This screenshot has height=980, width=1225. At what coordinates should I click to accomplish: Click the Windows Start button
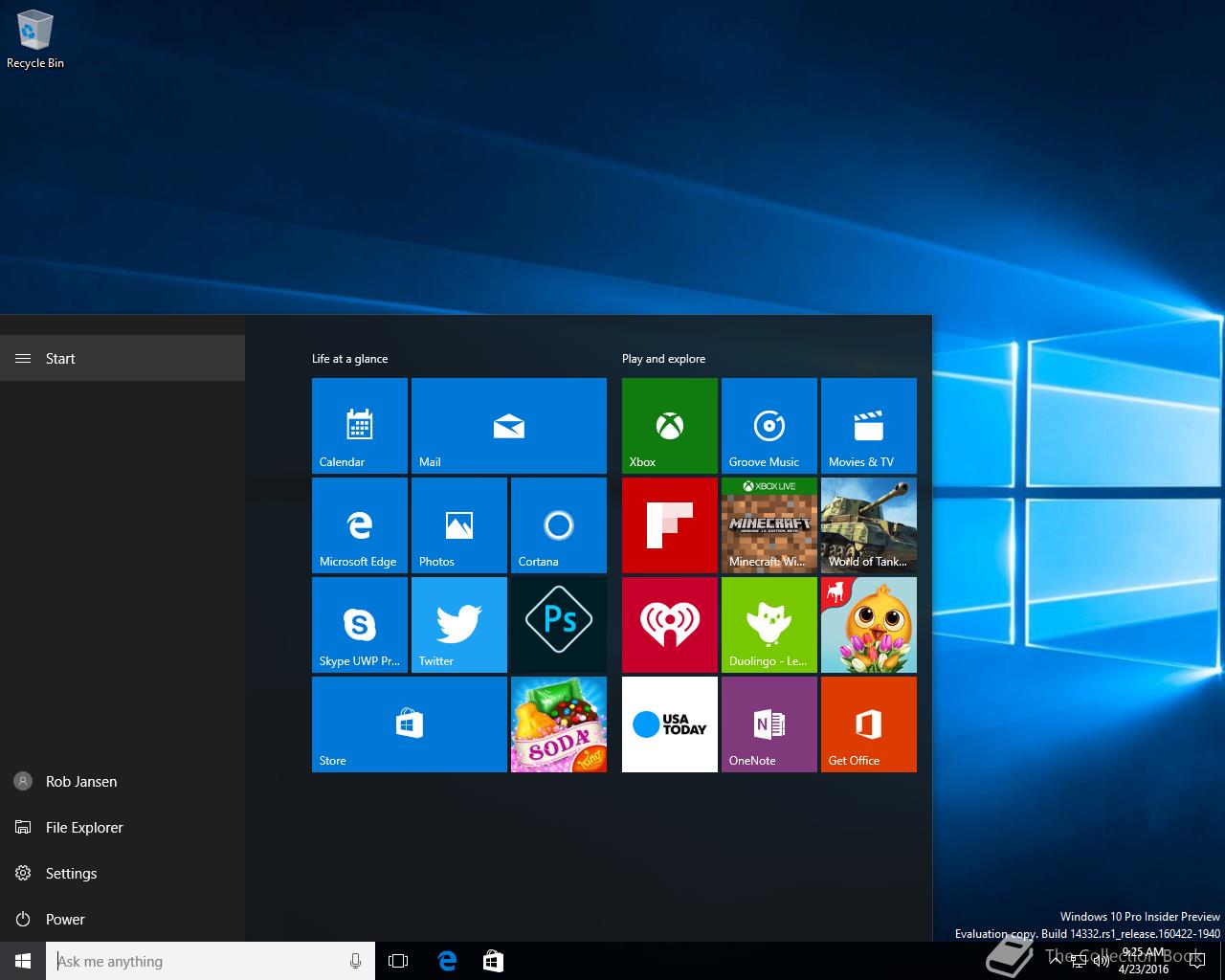tap(23, 961)
